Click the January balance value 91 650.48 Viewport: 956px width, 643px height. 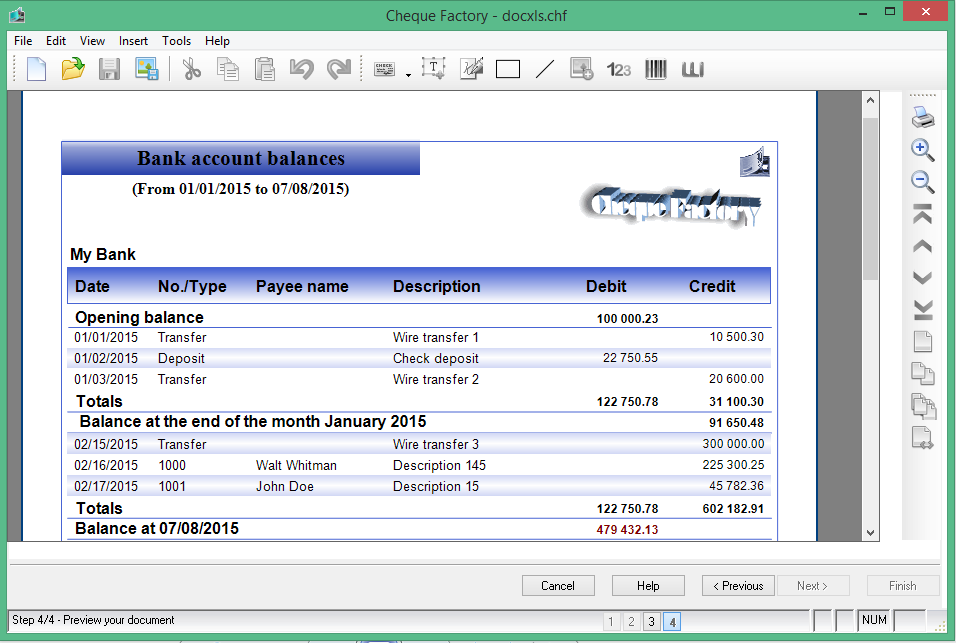tap(736, 423)
